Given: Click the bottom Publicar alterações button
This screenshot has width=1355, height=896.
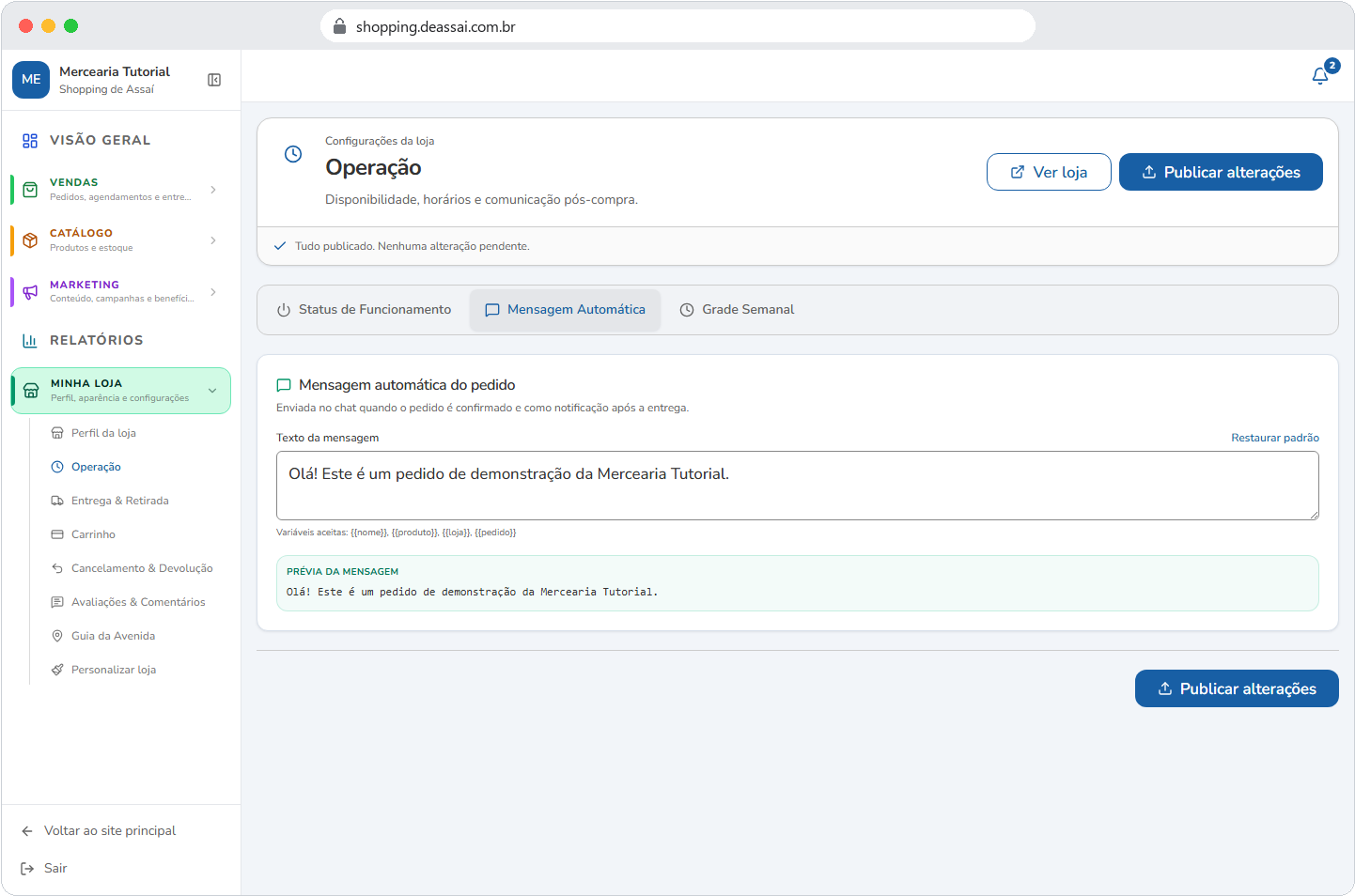Looking at the screenshot, I should pyautogui.click(x=1237, y=688).
